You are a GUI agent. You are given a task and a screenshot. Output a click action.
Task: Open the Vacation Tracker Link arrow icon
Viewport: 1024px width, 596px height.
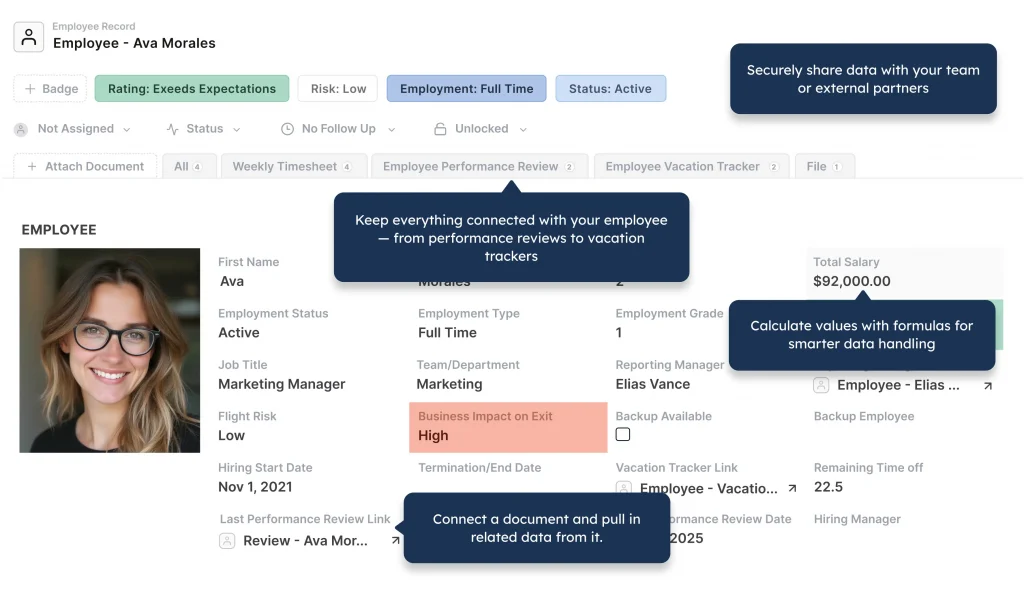[792, 488]
